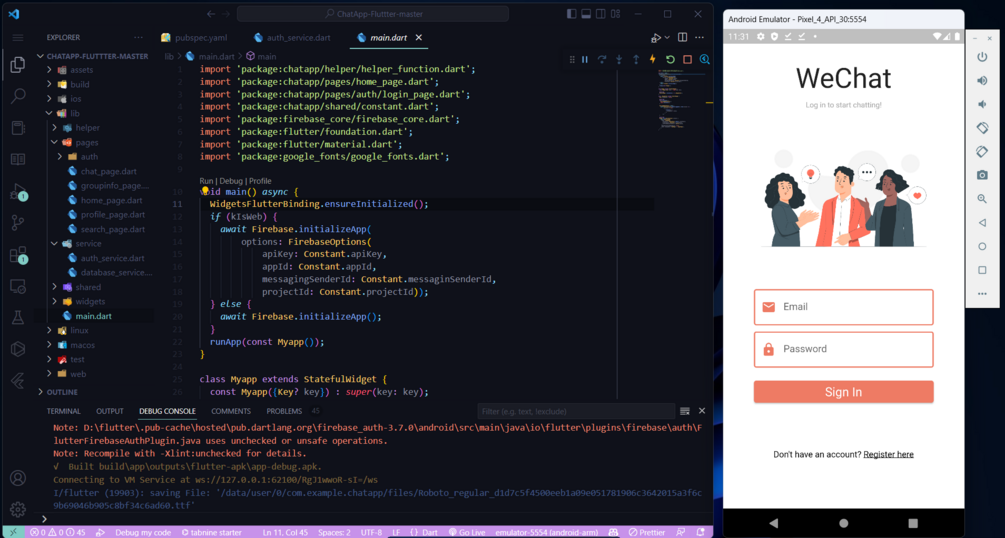The height and width of the screenshot is (538, 1005).
Task: Open Run and Debug view in activity bar
Action: (18, 192)
